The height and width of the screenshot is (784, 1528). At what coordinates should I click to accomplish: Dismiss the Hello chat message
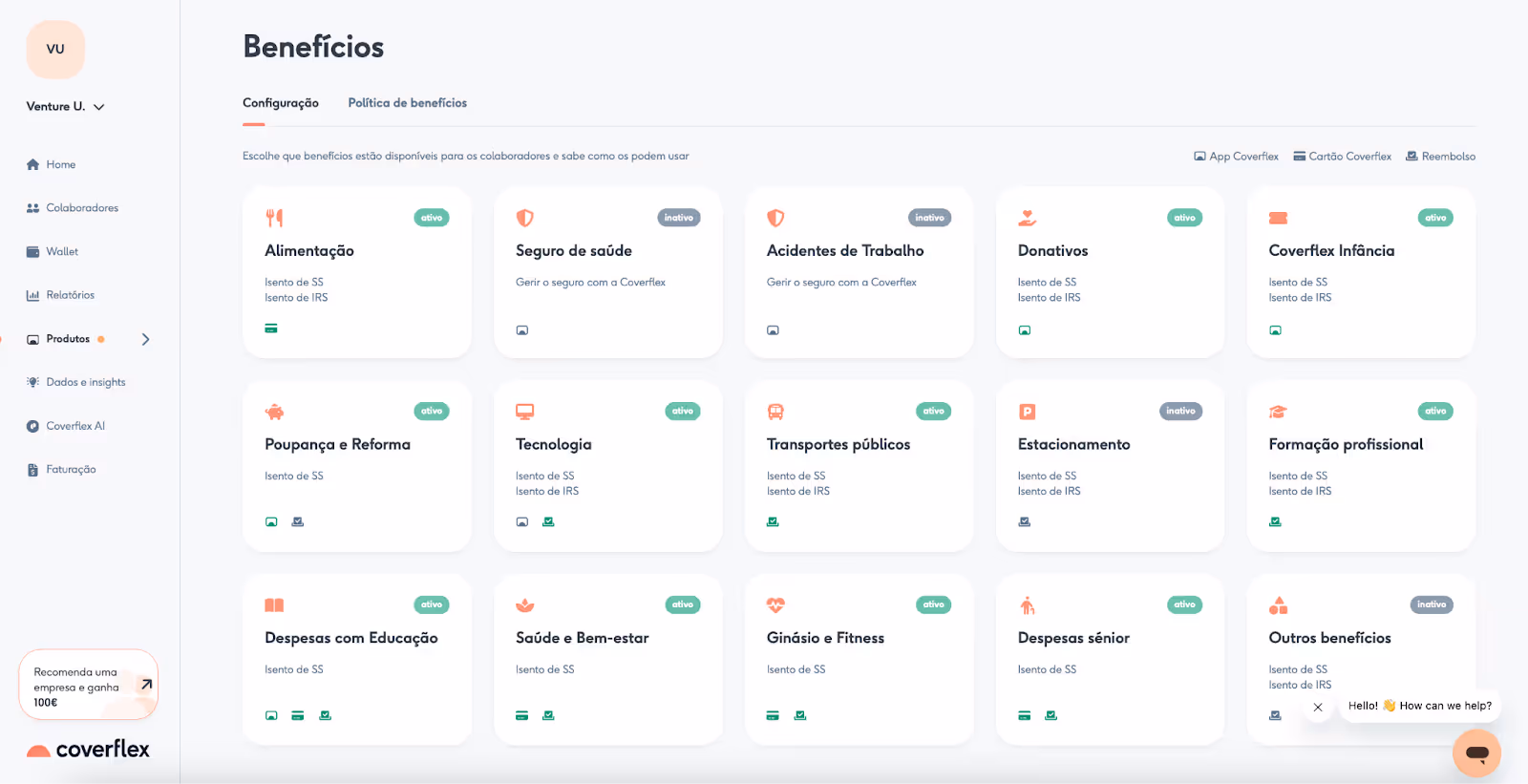coord(1318,708)
